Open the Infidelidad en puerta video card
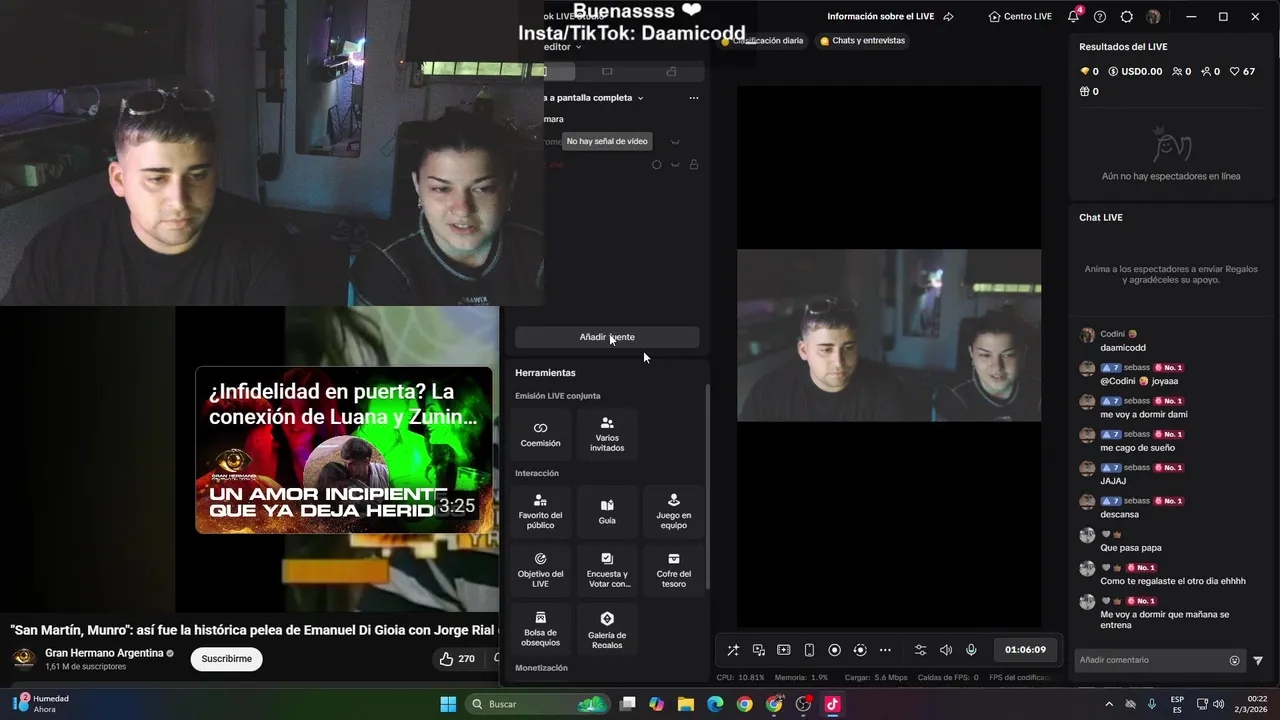Viewport: 1280px width, 720px height. click(343, 450)
